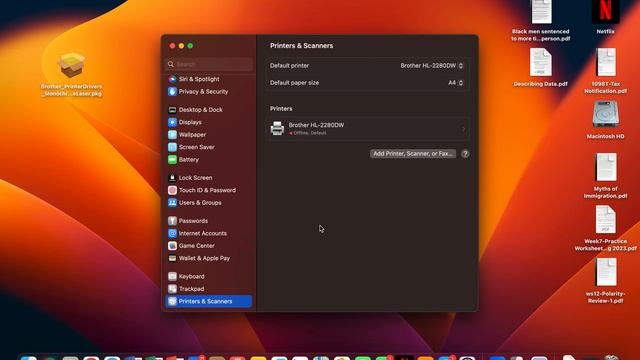
Task: Open the Game Center icon
Action: pos(172,246)
